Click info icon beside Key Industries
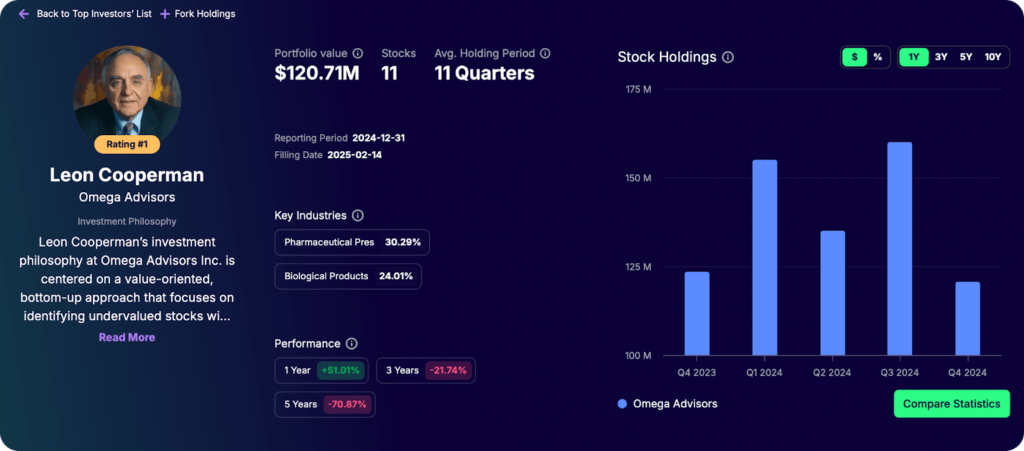Screen dimensions: 1024x451 358,215
